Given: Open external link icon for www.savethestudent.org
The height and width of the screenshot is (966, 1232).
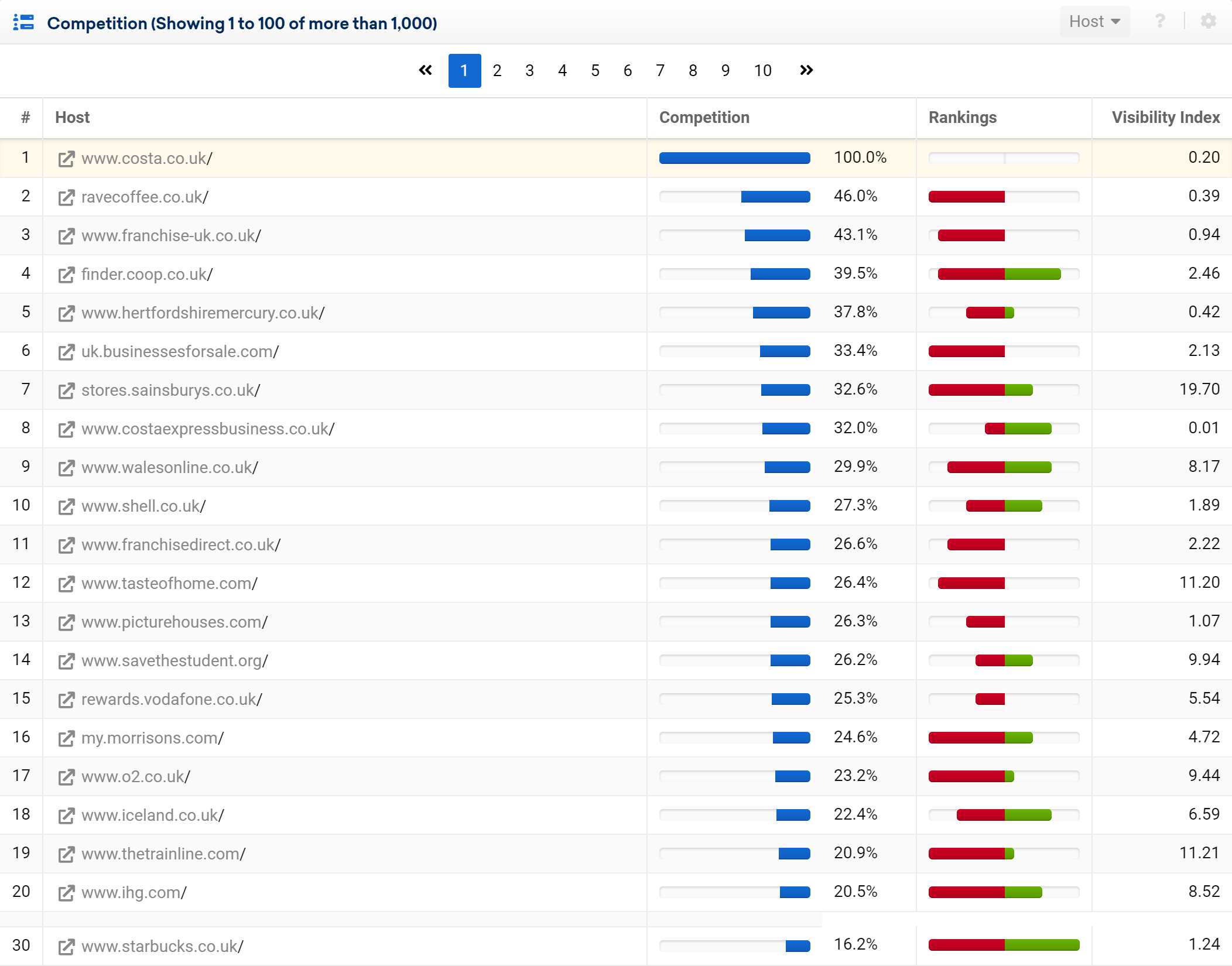Looking at the screenshot, I should pyautogui.click(x=67, y=661).
